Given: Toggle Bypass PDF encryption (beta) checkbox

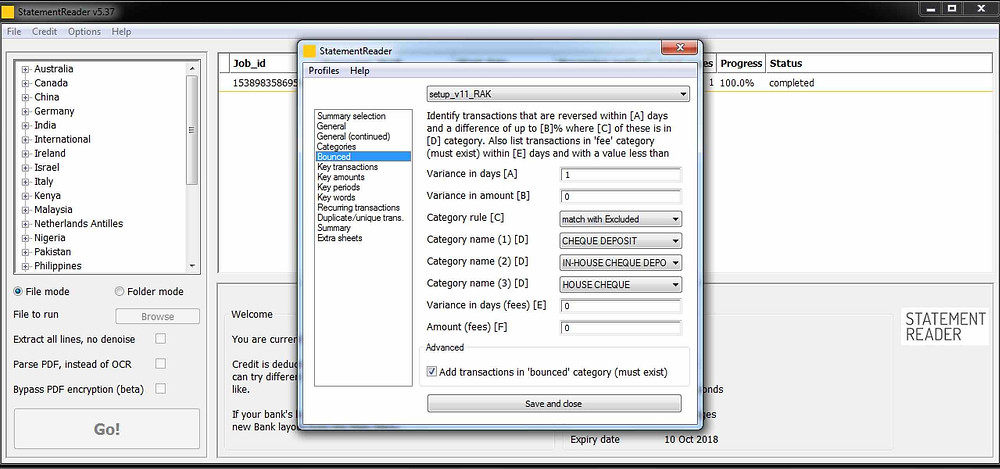Looking at the screenshot, I should coord(161,389).
